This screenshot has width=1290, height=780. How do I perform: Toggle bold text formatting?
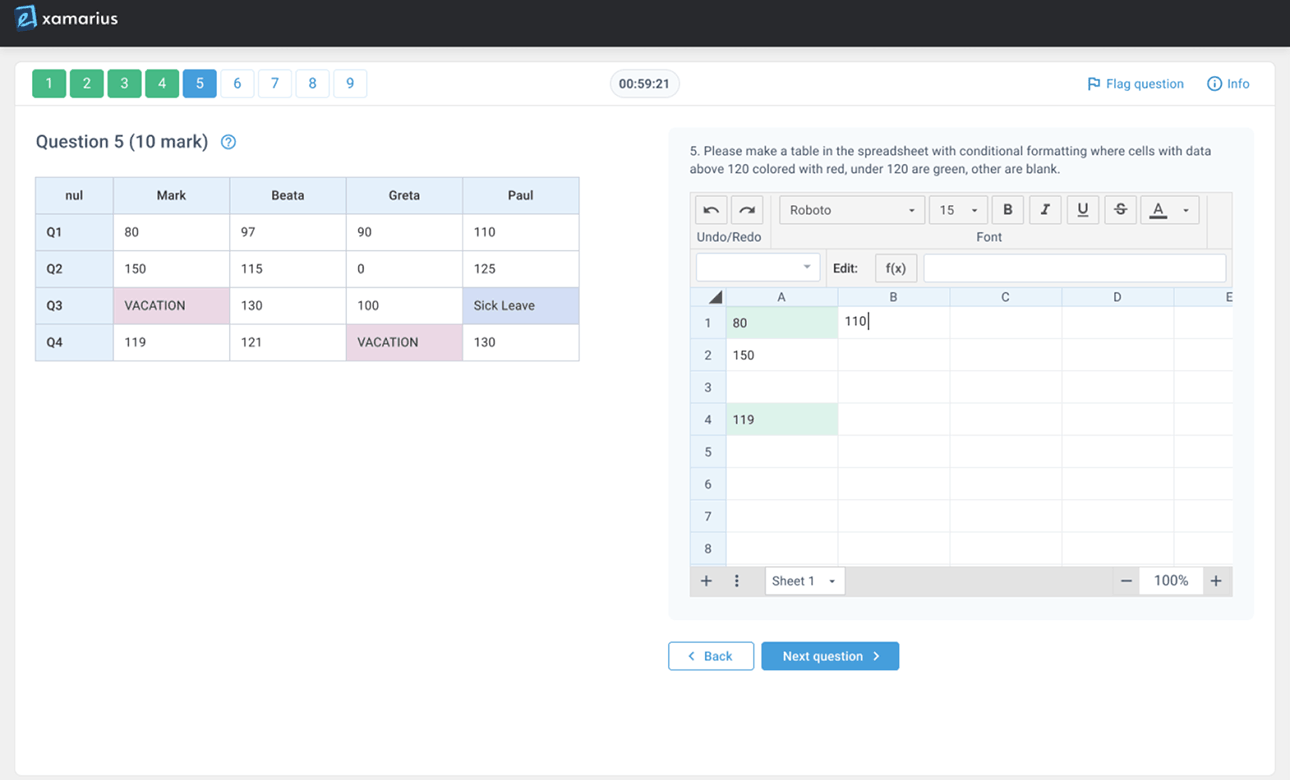tap(1008, 210)
